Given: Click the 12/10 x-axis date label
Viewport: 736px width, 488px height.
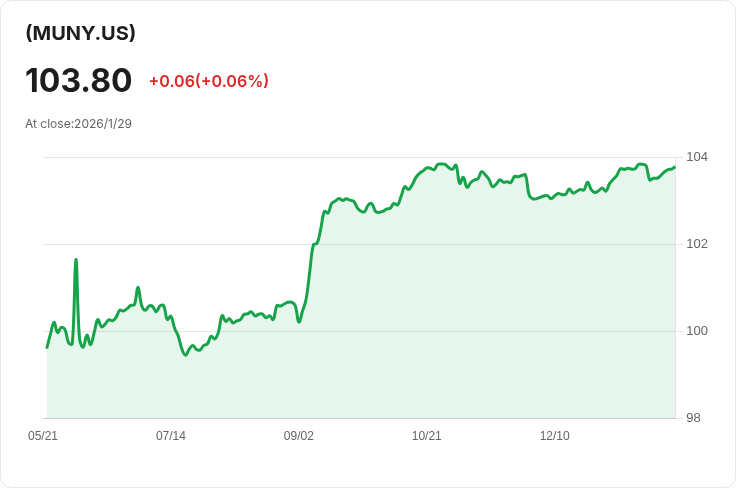Looking at the screenshot, I should (554, 436).
